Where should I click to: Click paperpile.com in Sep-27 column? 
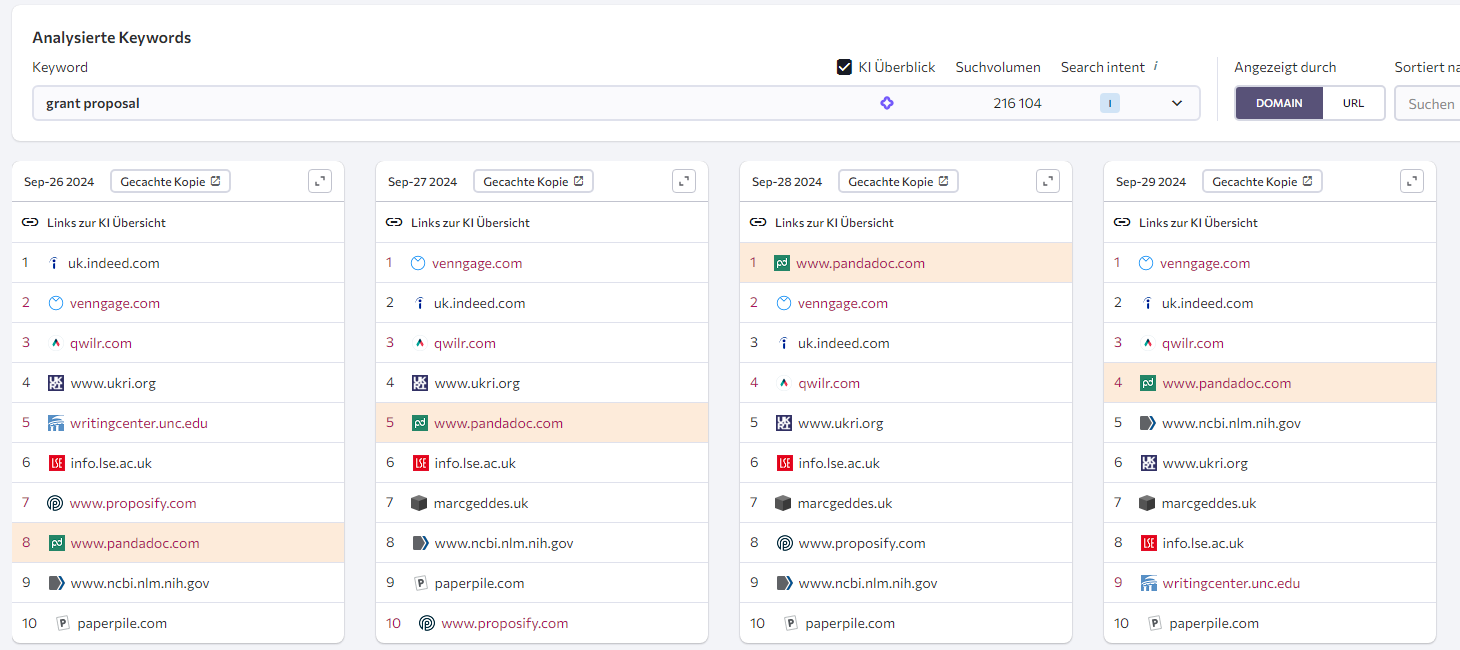pyautogui.click(x=479, y=583)
